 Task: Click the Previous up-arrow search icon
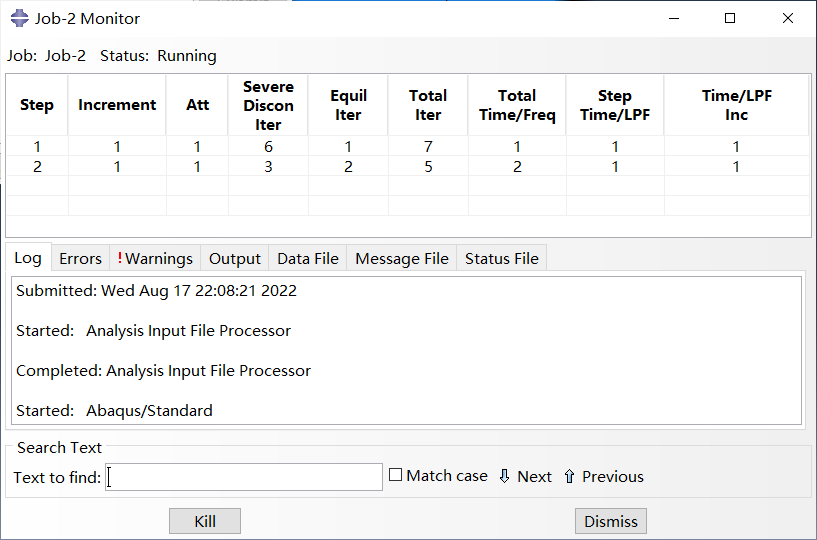(x=569, y=477)
